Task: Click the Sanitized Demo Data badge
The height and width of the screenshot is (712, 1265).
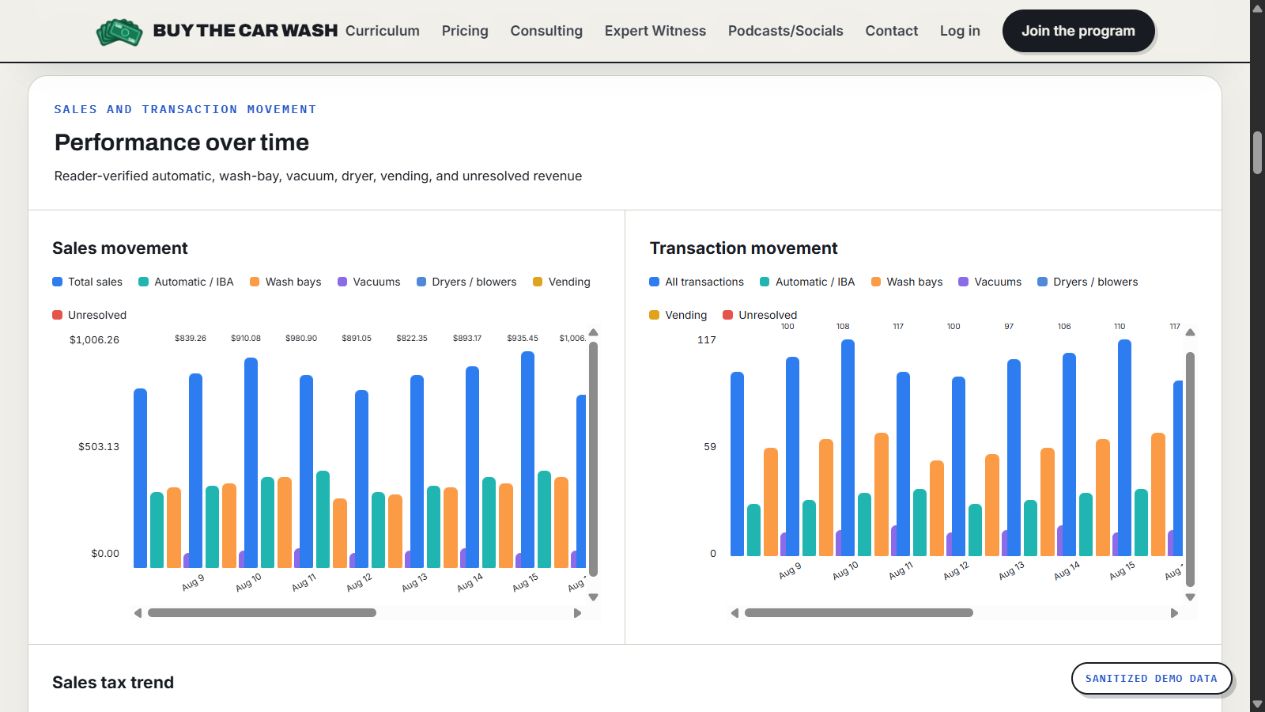Action: point(1151,678)
